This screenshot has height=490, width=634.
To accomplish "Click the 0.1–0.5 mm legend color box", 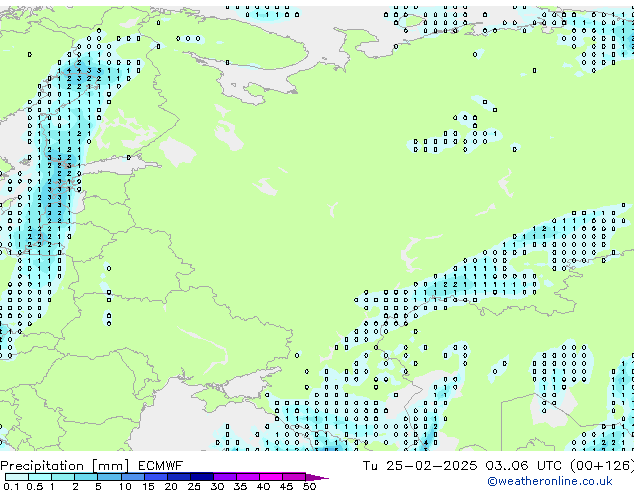I will coord(17,477).
